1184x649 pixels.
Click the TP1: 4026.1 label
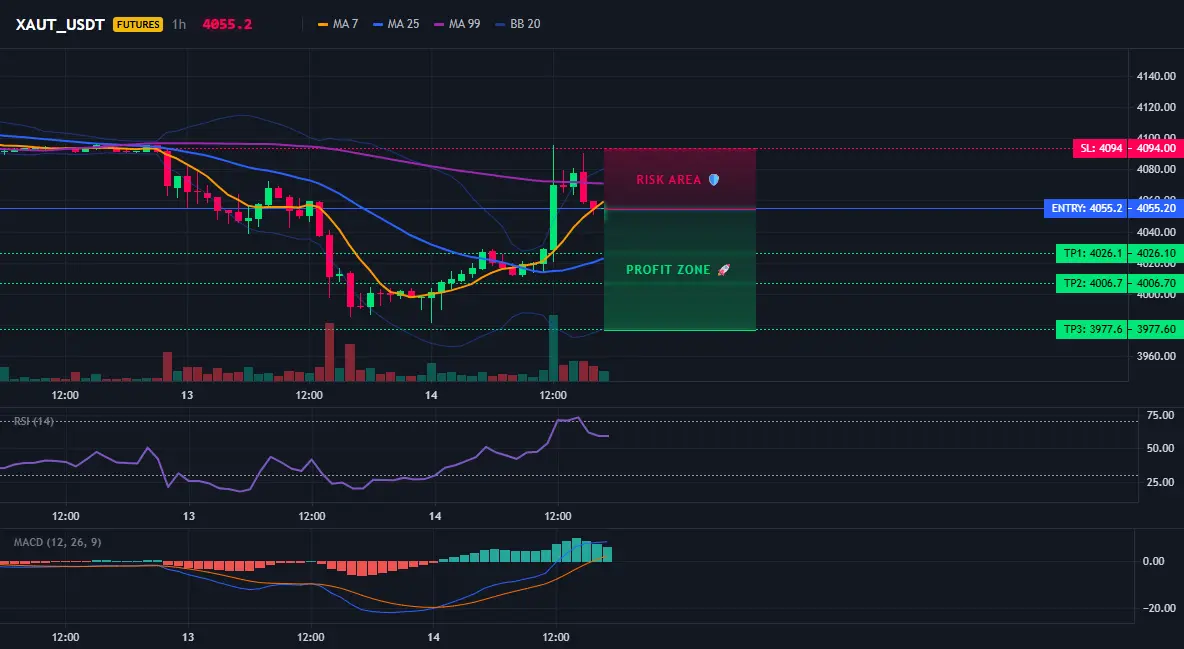[x=1093, y=254]
